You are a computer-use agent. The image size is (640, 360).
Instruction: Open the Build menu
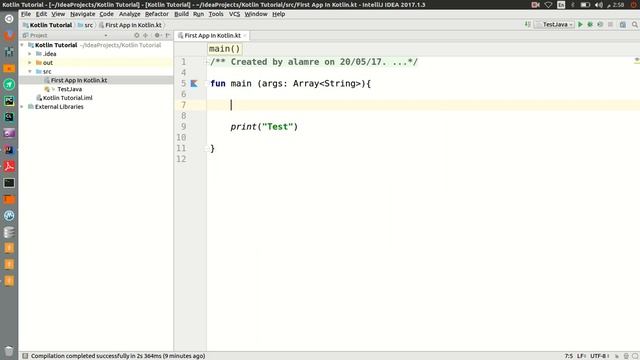181,14
